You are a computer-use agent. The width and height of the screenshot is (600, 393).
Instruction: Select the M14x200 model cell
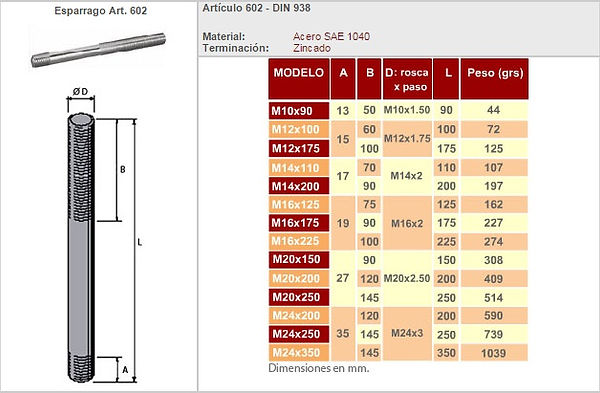click(299, 186)
